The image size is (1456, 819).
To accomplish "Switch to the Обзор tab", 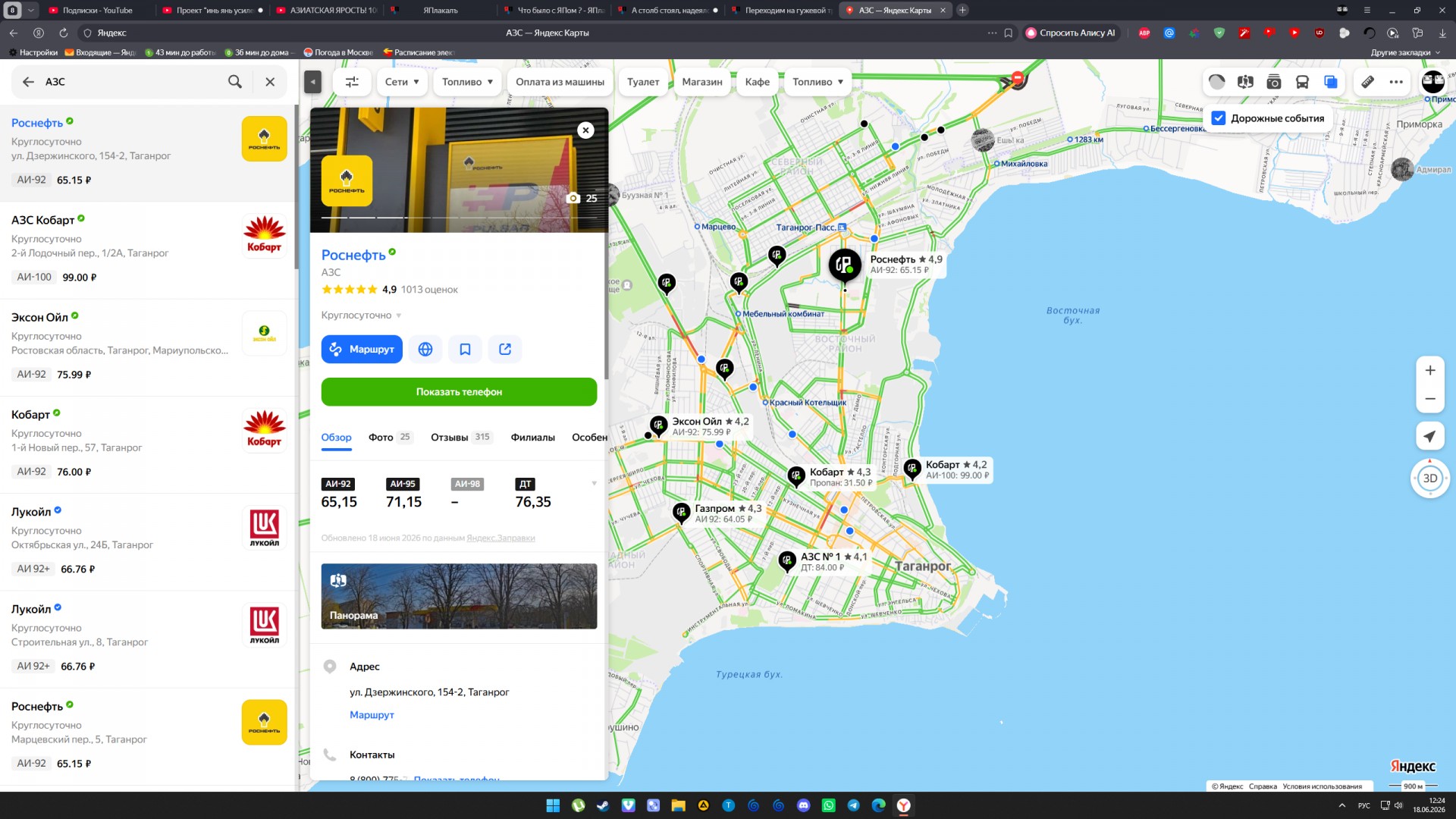I will click(336, 438).
